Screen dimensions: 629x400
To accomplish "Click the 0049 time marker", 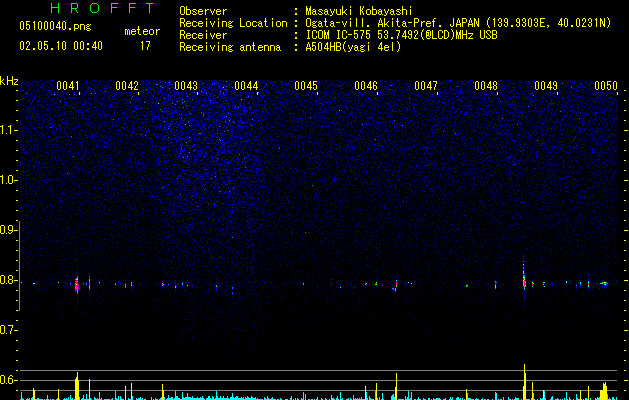I will [546, 86].
